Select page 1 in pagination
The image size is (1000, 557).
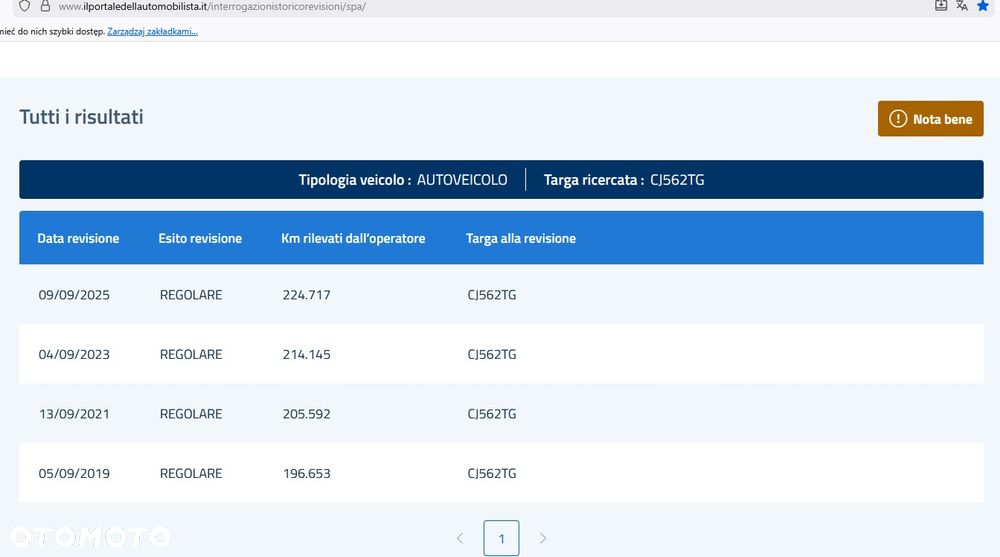click(501, 538)
